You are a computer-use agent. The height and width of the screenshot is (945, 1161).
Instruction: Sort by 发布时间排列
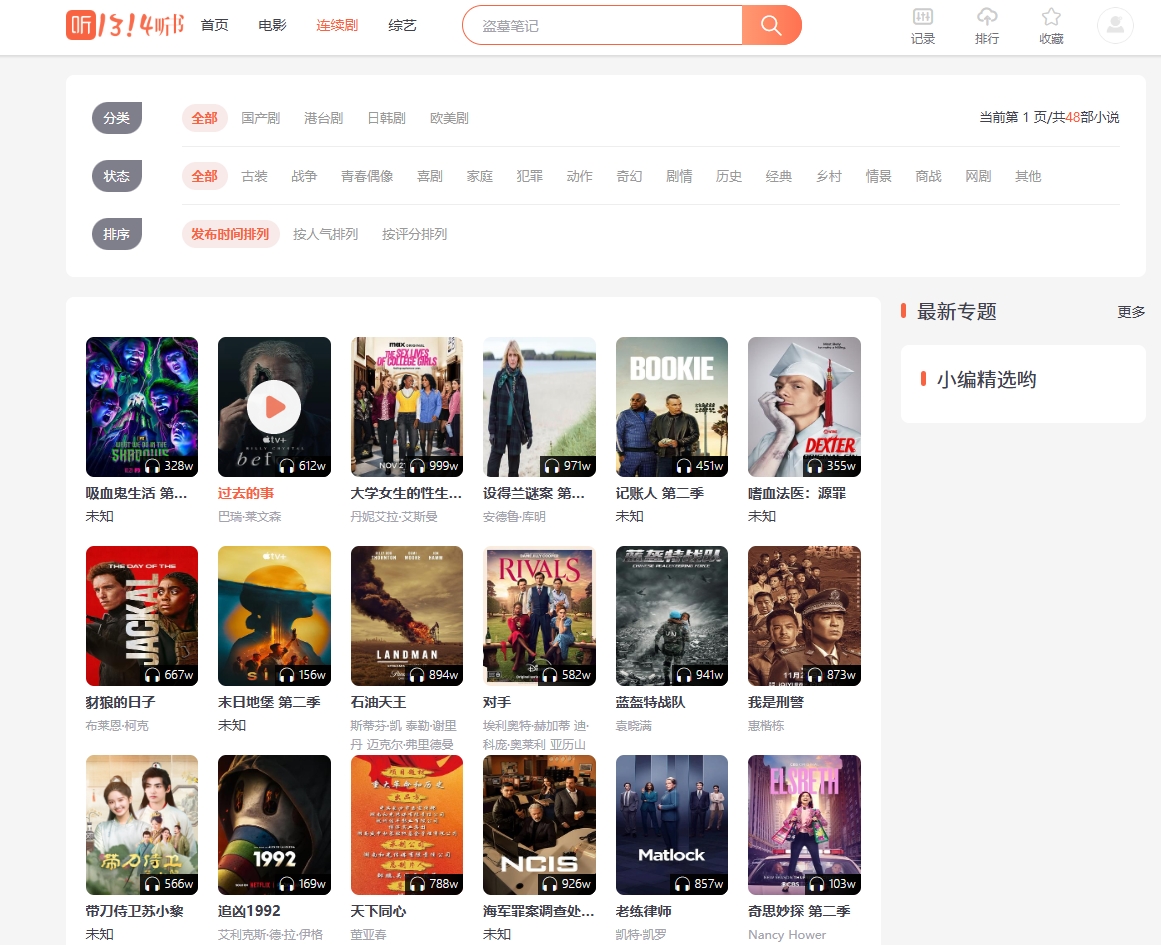click(230, 234)
